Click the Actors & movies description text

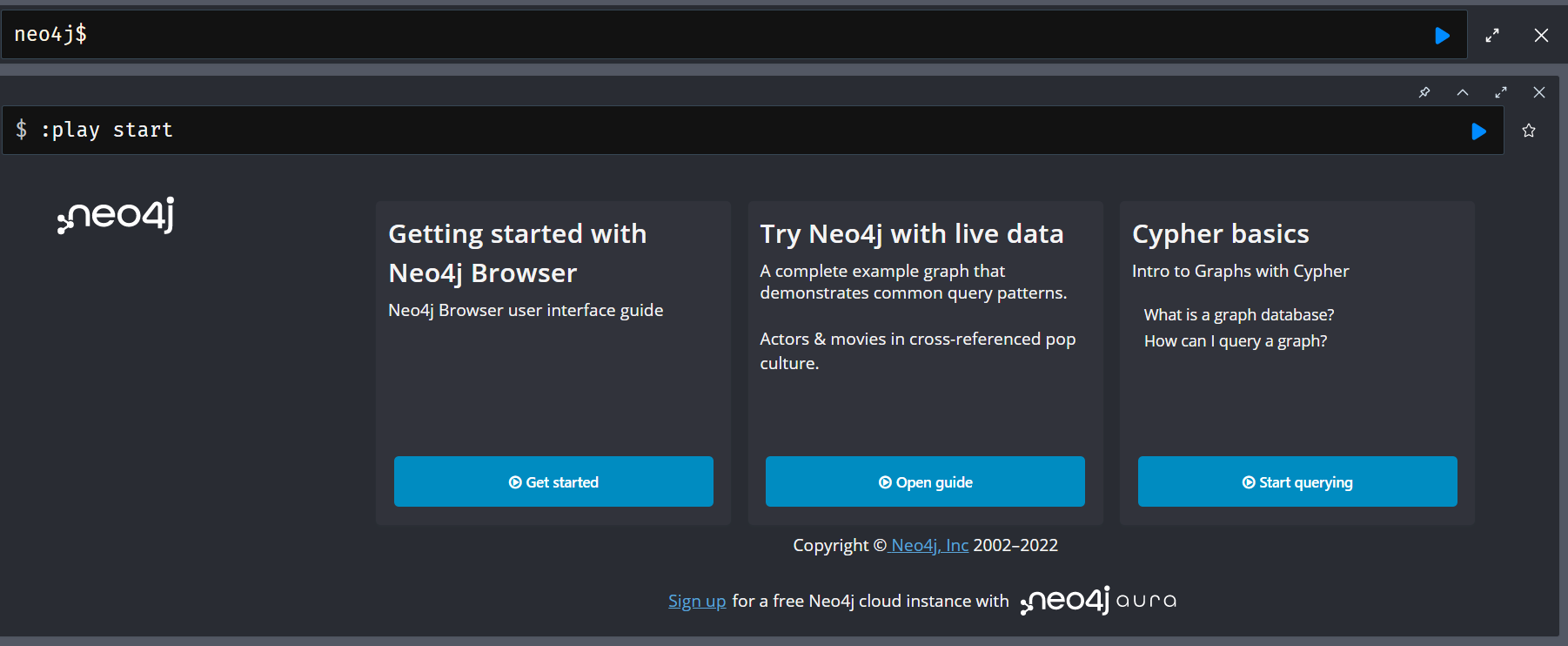tap(918, 351)
